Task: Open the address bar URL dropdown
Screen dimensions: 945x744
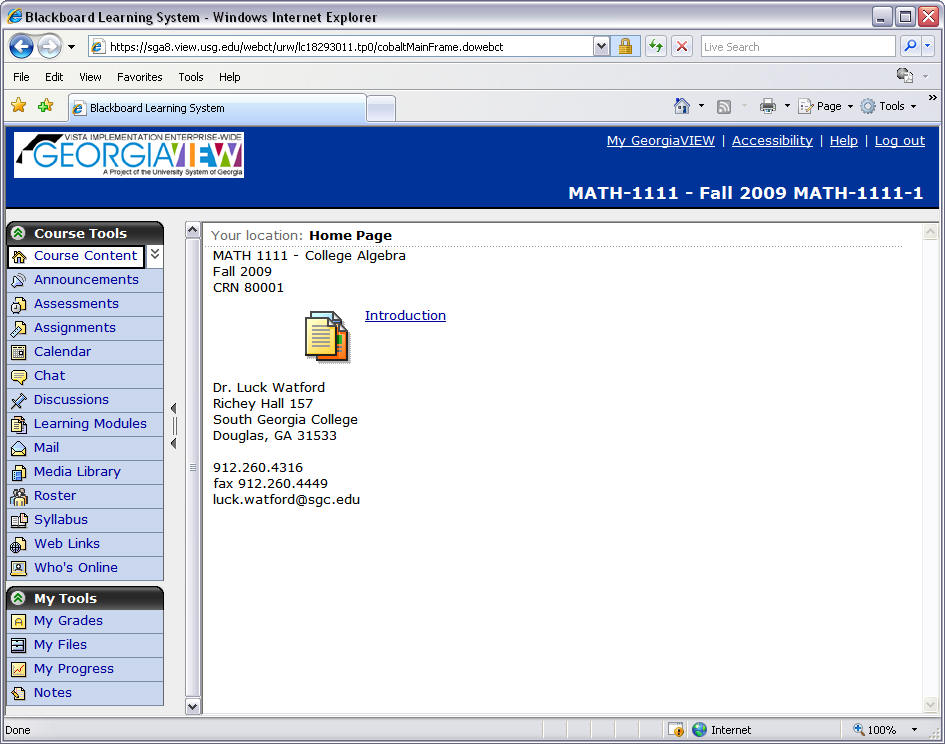Action: (601, 46)
